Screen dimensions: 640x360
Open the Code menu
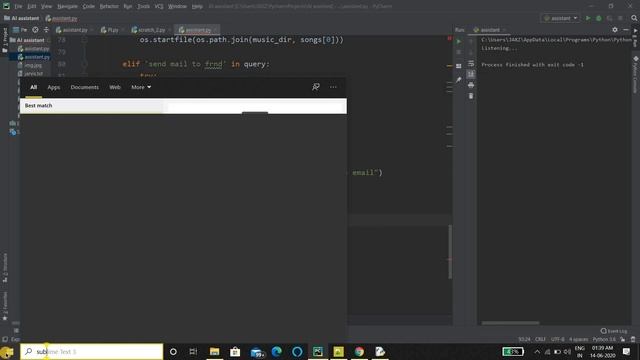click(89, 7)
